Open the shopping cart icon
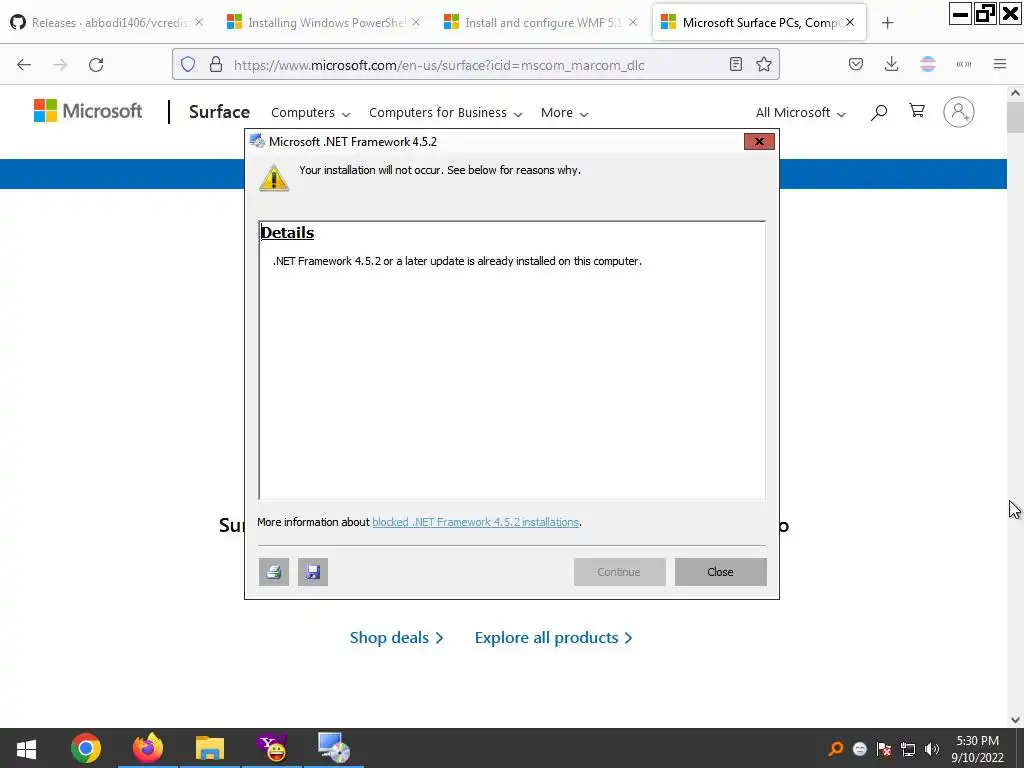This screenshot has height=768, width=1024. (x=917, y=111)
